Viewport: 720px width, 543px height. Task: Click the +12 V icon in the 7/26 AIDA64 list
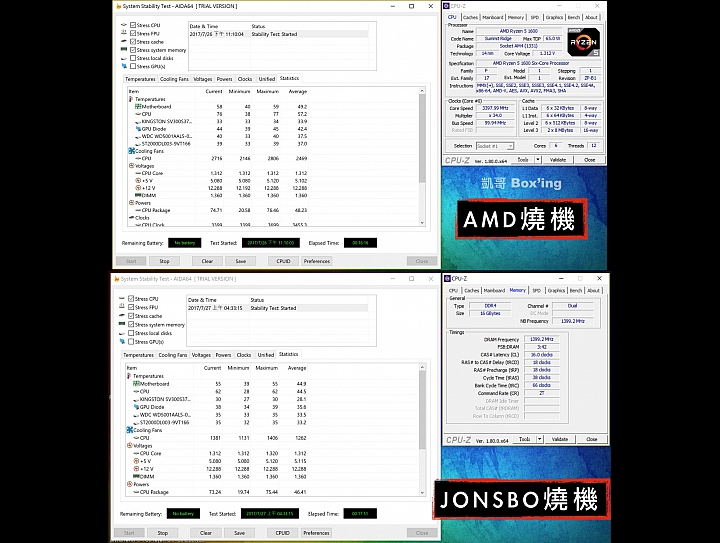(138, 188)
